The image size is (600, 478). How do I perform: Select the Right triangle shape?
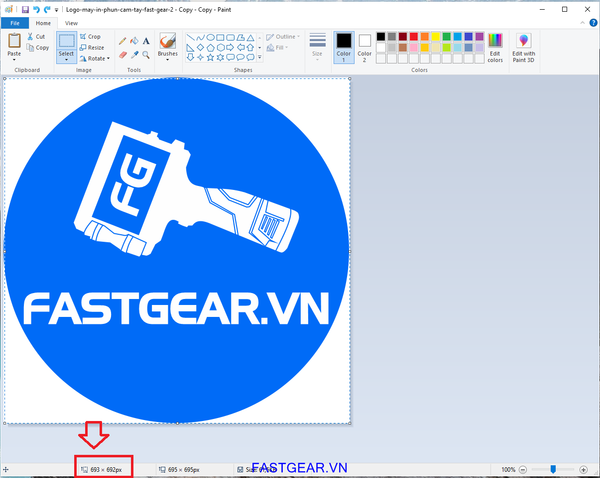point(190,47)
